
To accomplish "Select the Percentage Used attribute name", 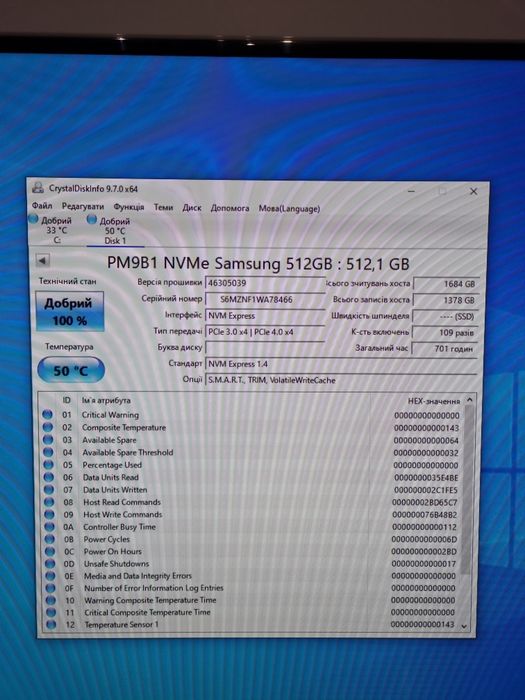I will click(112, 465).
